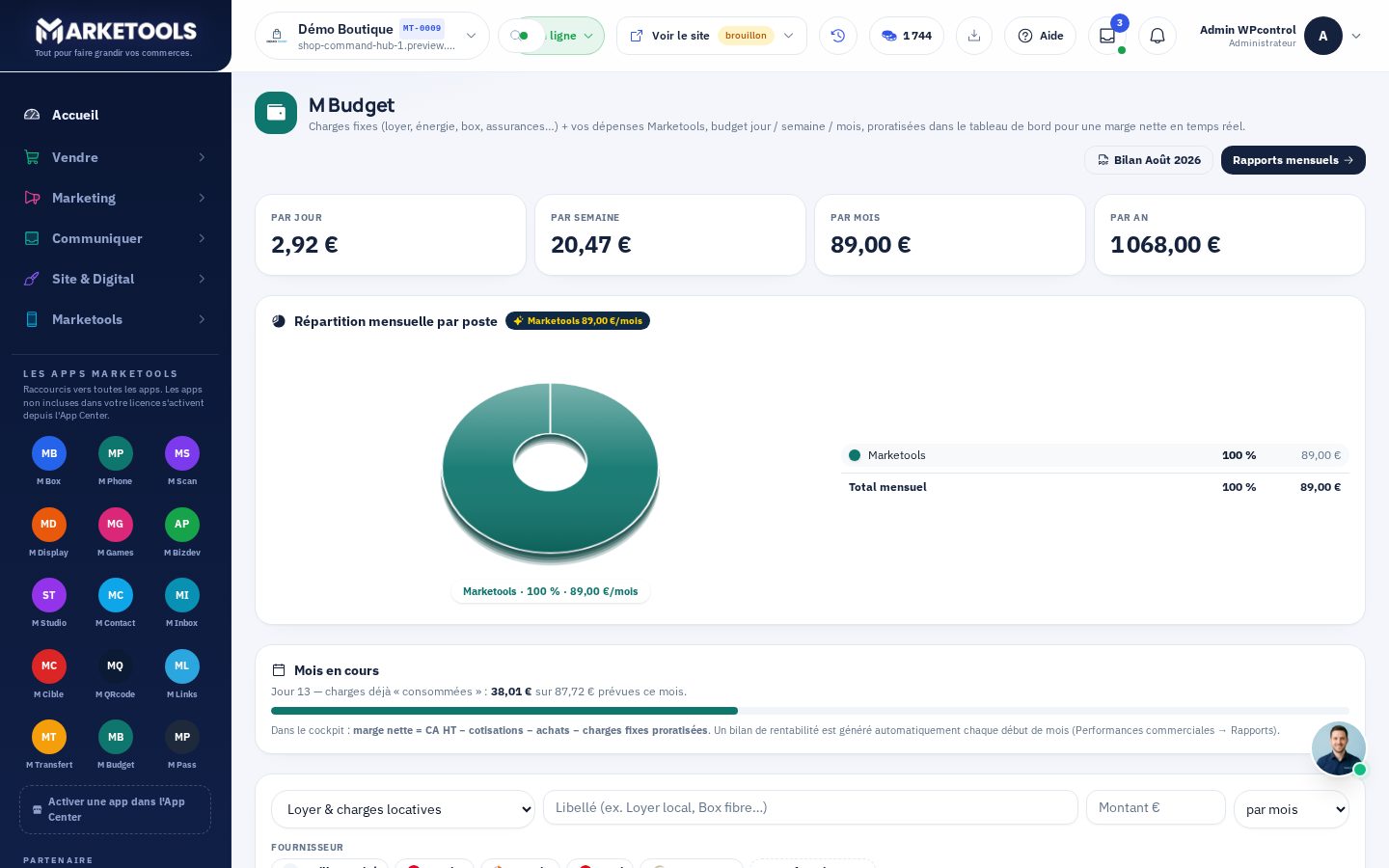Screen dimensions: 1389x868
Task: Click the monthly charges progress bar
Action: [810, 711]
